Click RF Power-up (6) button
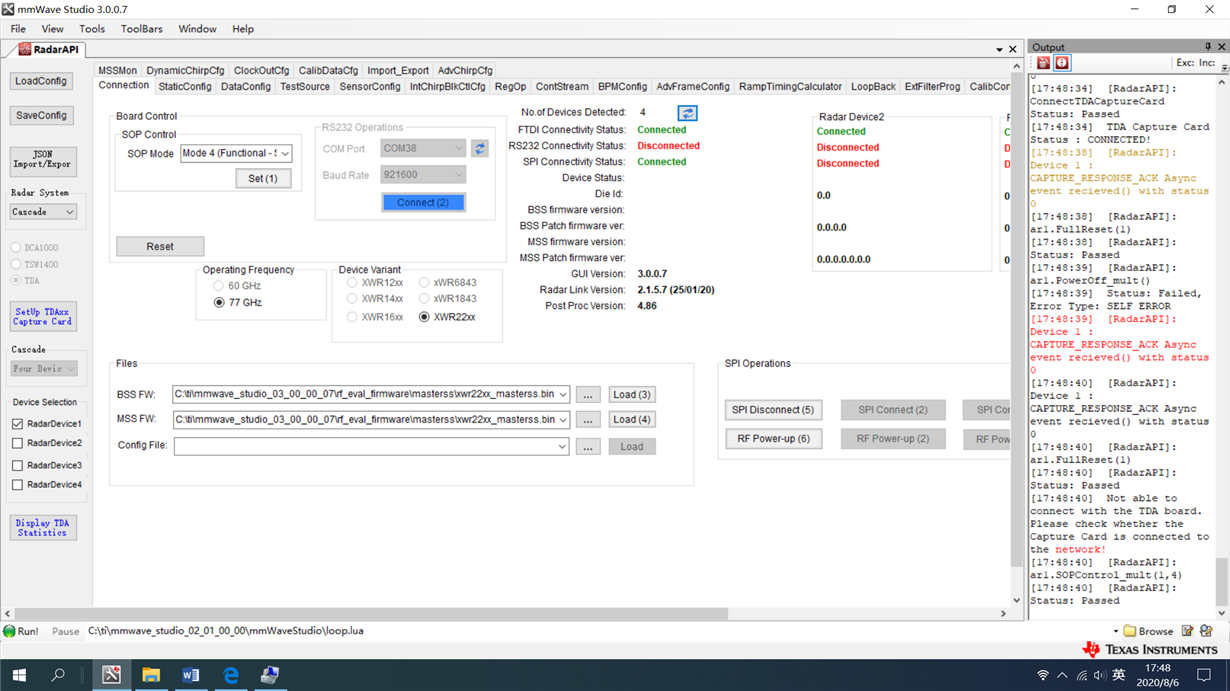This screenshot has width=1230, height=691. [773, 439]
